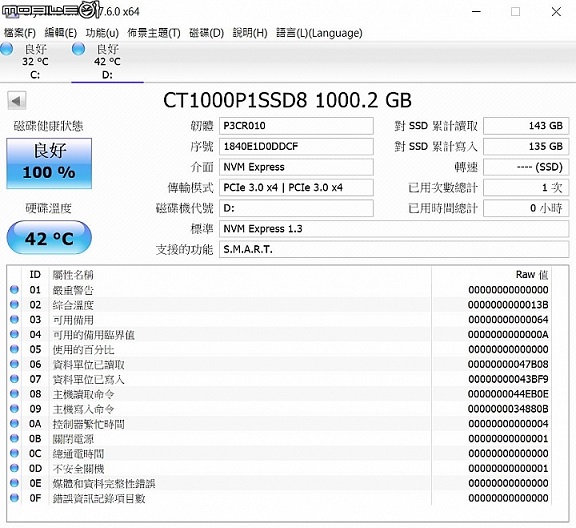Click the power on hours value 0 小時

(526, 208)
